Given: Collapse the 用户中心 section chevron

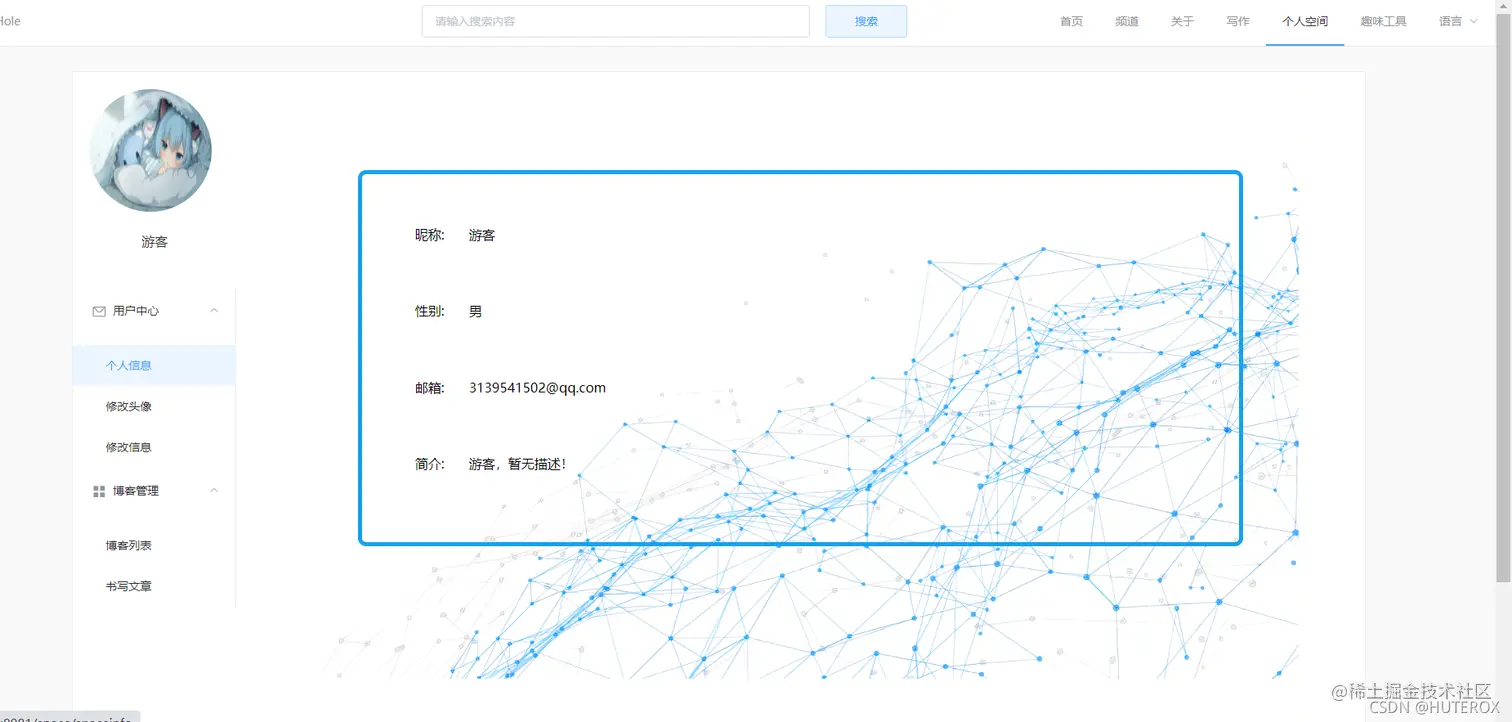Looking at the screenshot, I should [213, 310].
